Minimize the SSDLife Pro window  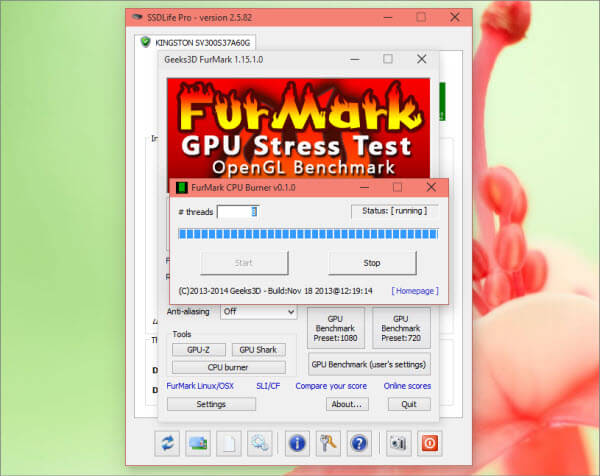pos(388,18)
